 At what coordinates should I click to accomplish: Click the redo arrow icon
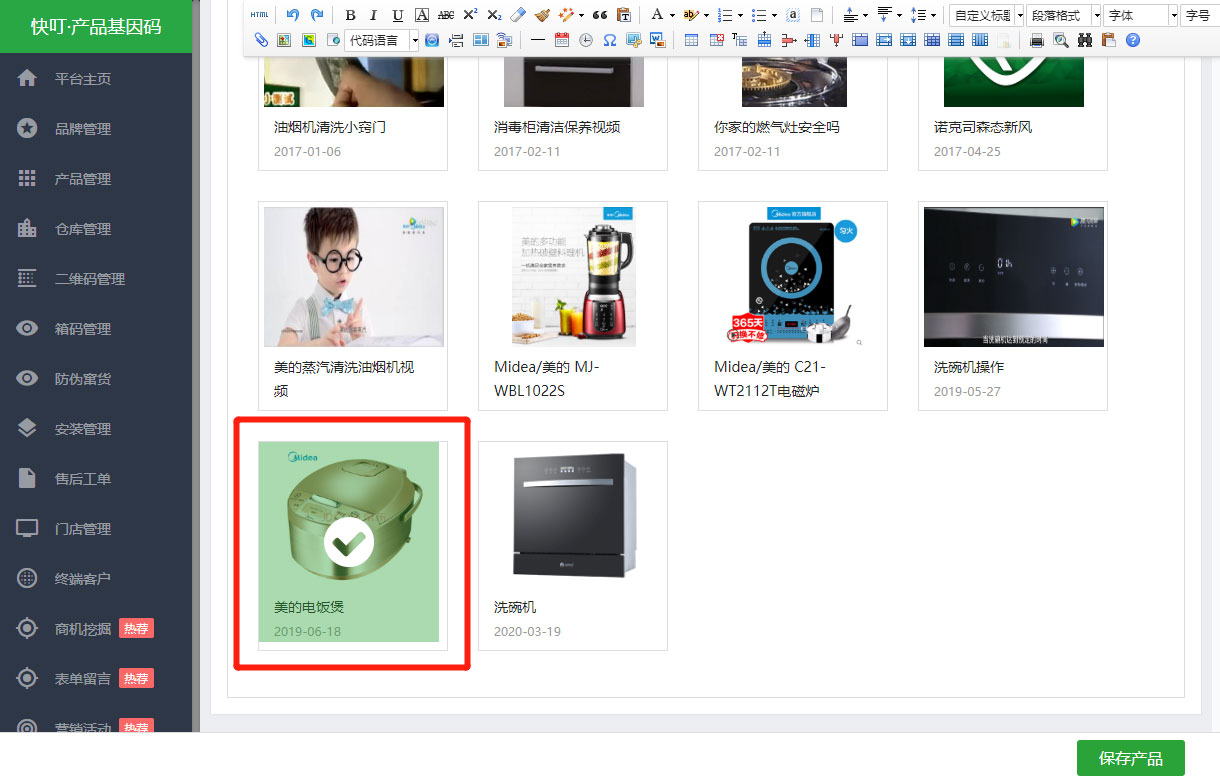click(317, 15)
